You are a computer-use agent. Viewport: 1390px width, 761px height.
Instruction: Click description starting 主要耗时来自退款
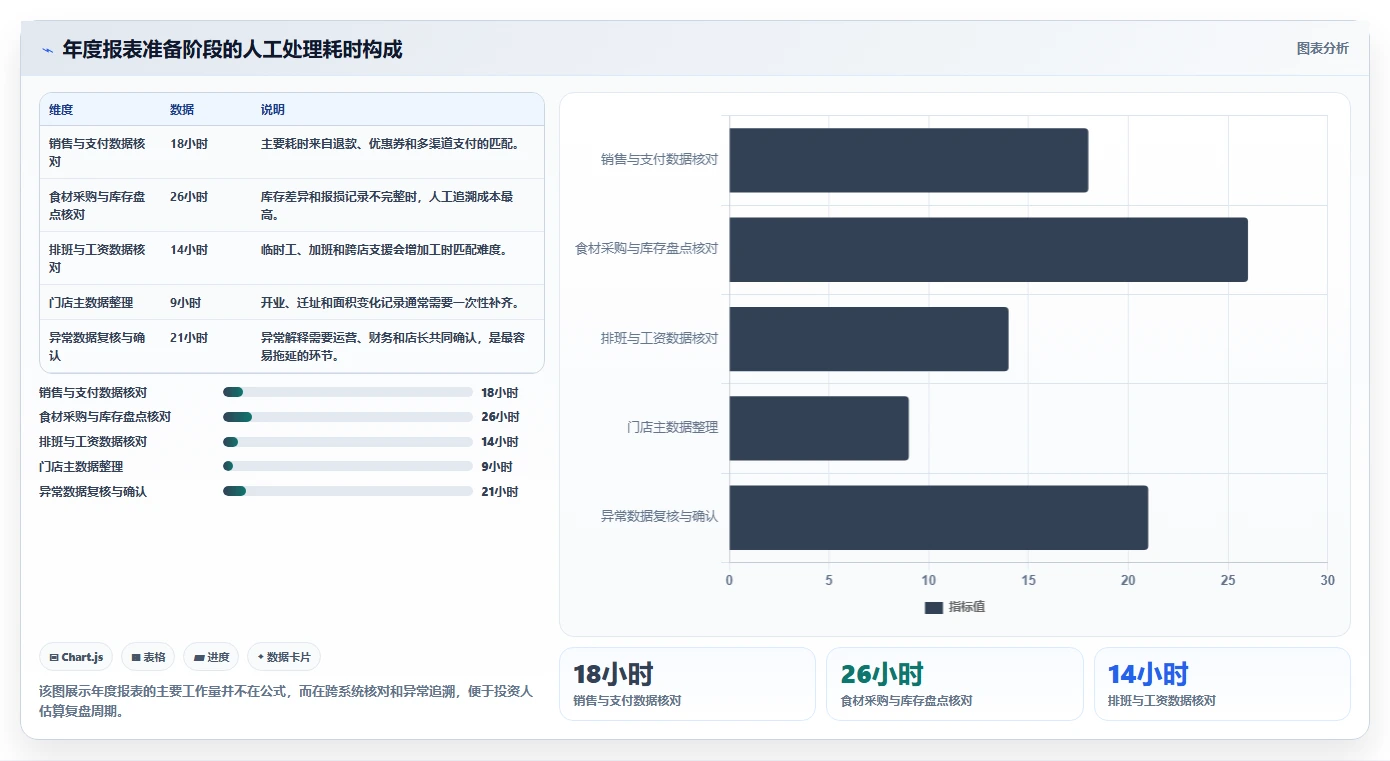(390, 144)
